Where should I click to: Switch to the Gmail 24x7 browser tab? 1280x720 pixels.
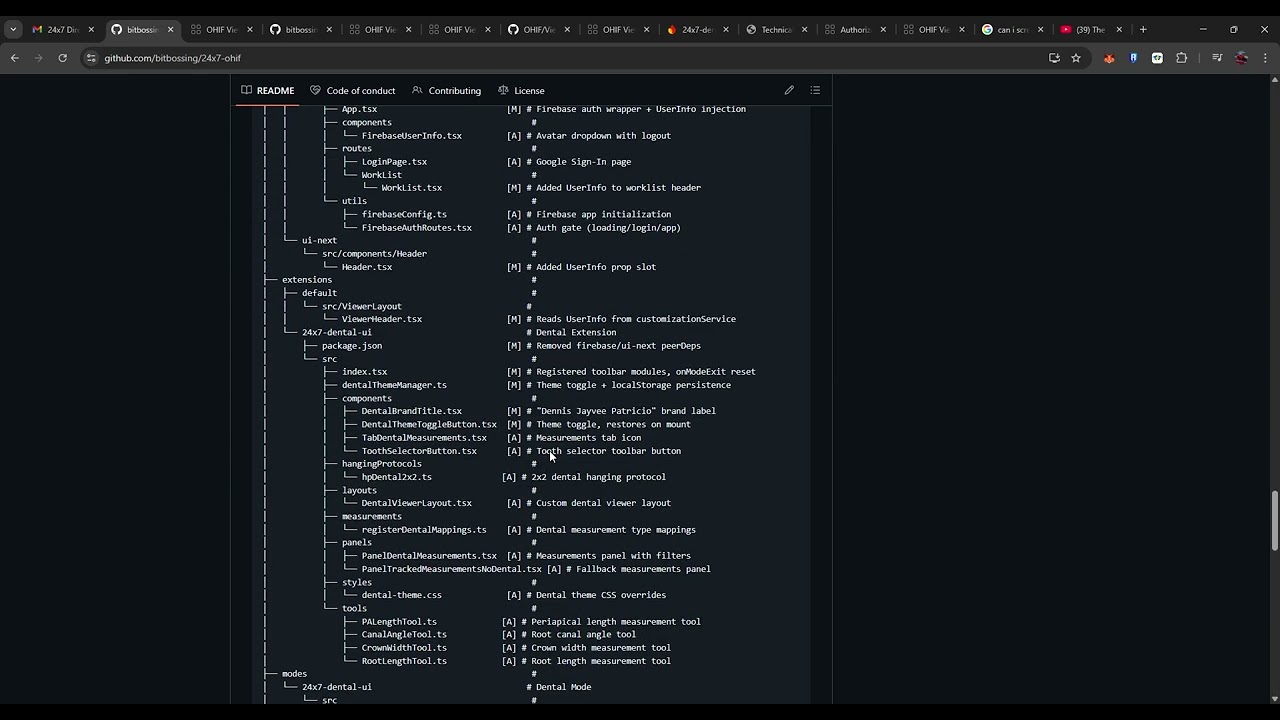coord(56,30)
